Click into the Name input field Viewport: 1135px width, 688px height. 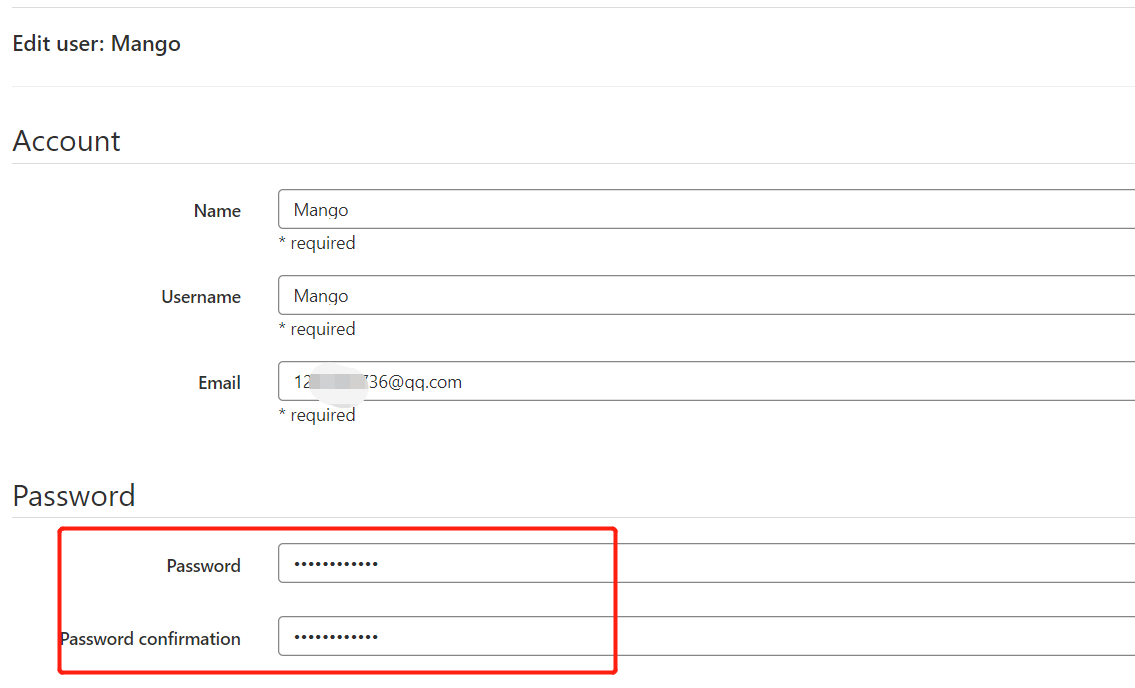pyautogui.click(x=706, y=209)
